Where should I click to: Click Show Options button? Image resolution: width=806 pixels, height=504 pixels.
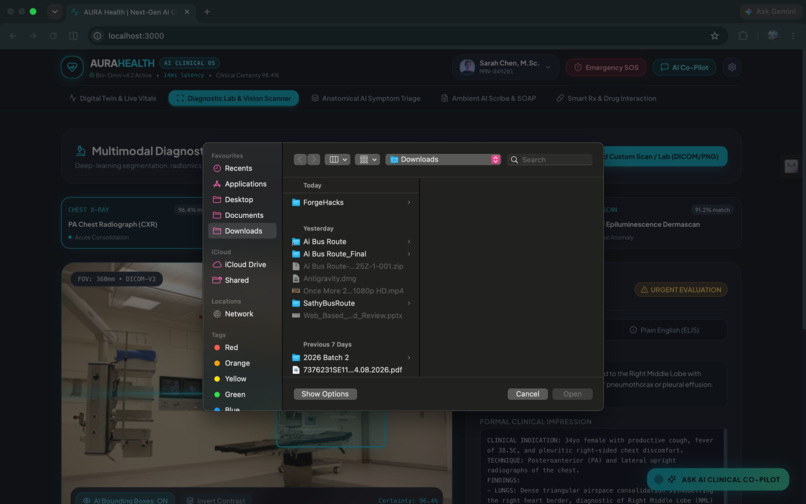[x=325, y=394]
